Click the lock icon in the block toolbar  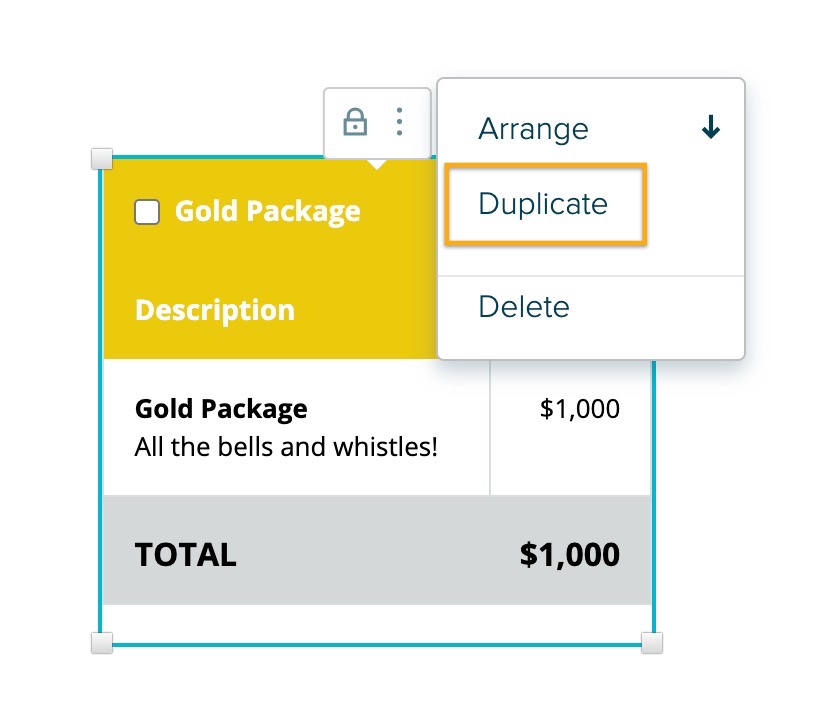pos(355,122)
